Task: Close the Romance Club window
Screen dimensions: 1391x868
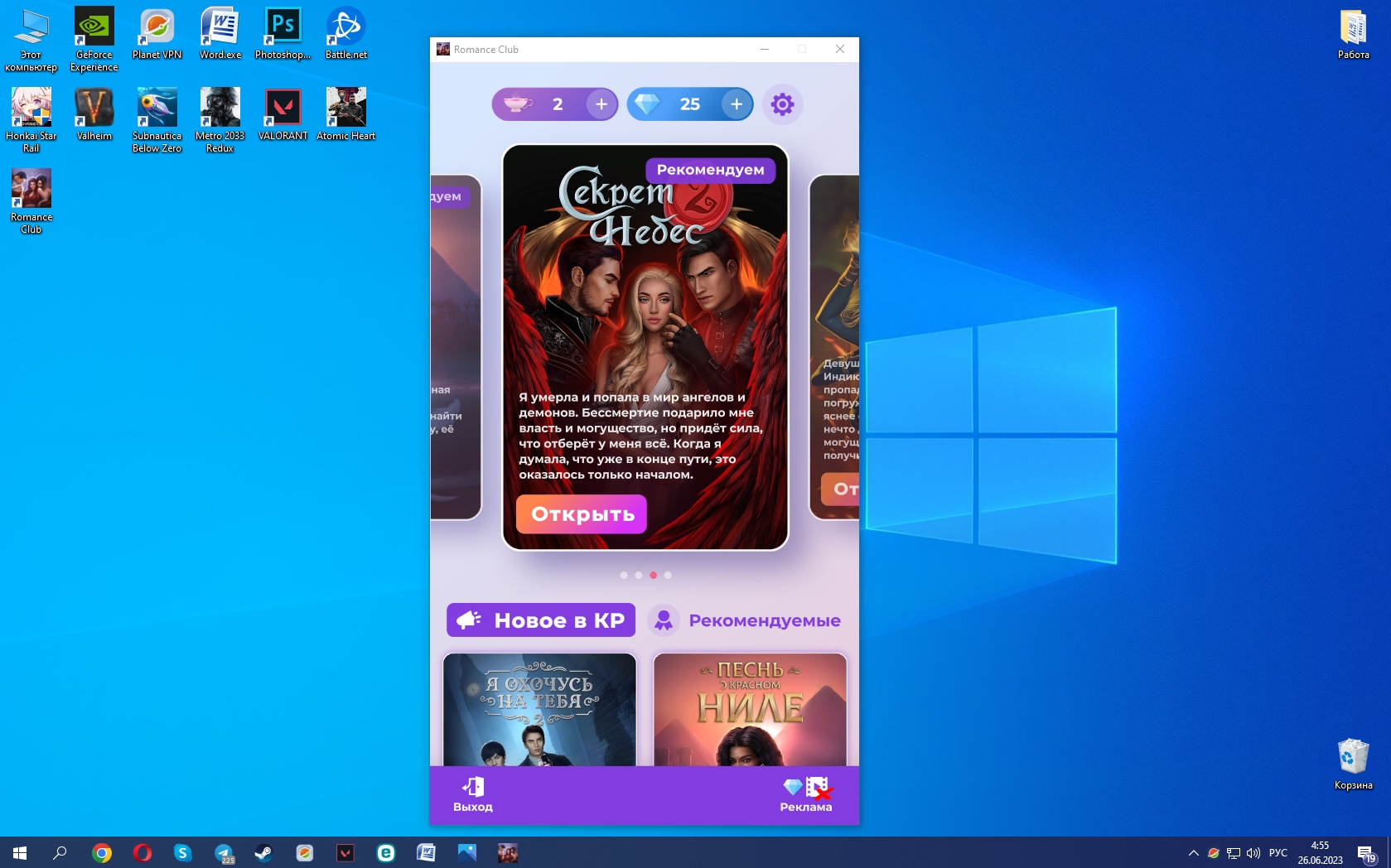Action: [840, 50]
